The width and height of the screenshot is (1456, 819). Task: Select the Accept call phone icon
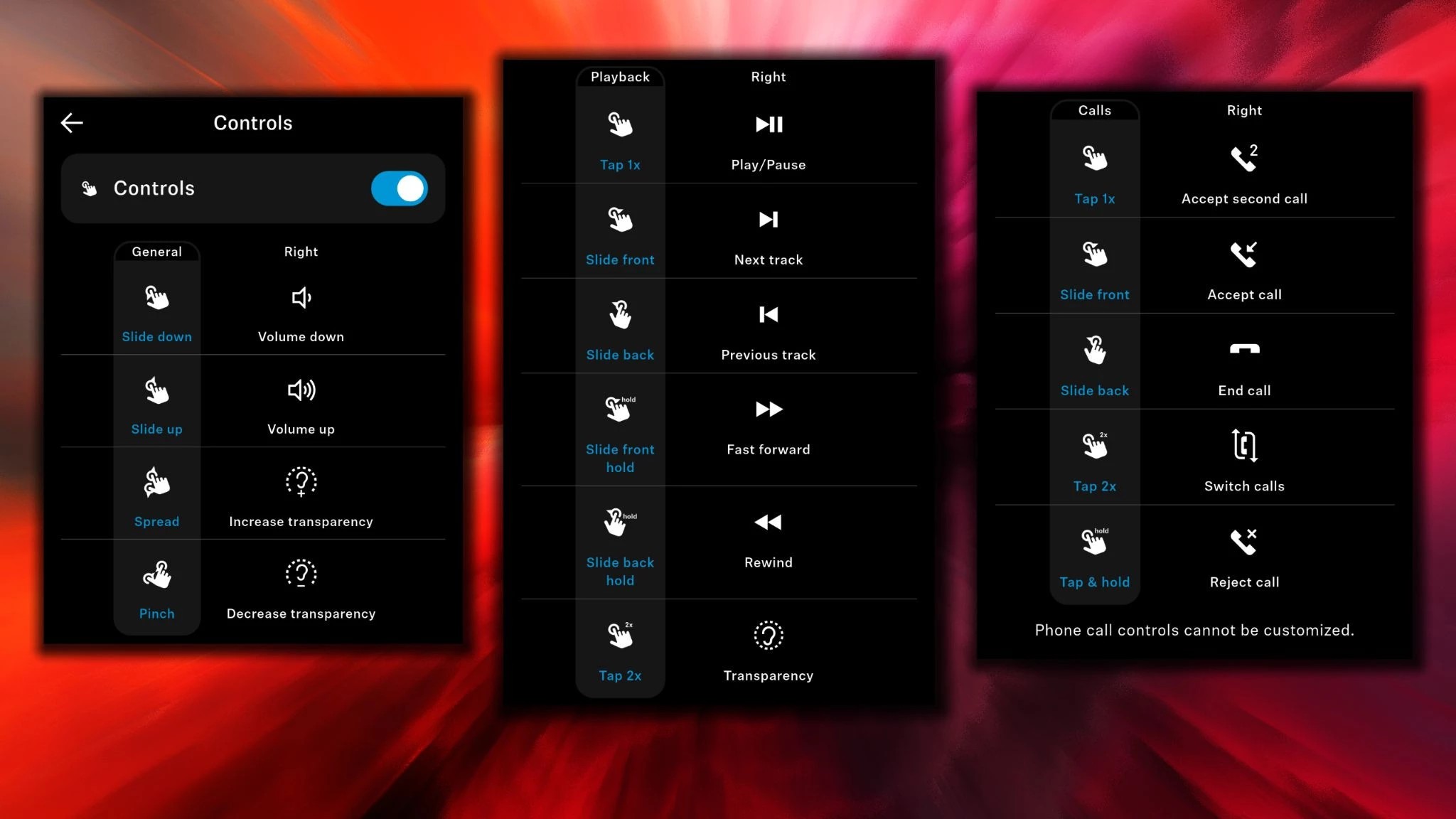(x=1244, y=254)
